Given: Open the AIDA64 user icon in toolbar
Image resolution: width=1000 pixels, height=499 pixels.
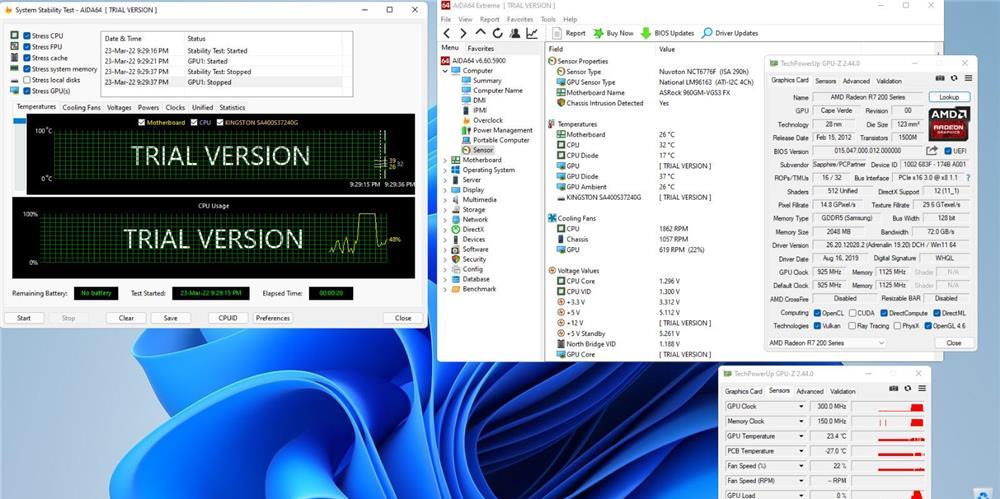Looking at the screenshot, I should (514, 33).
